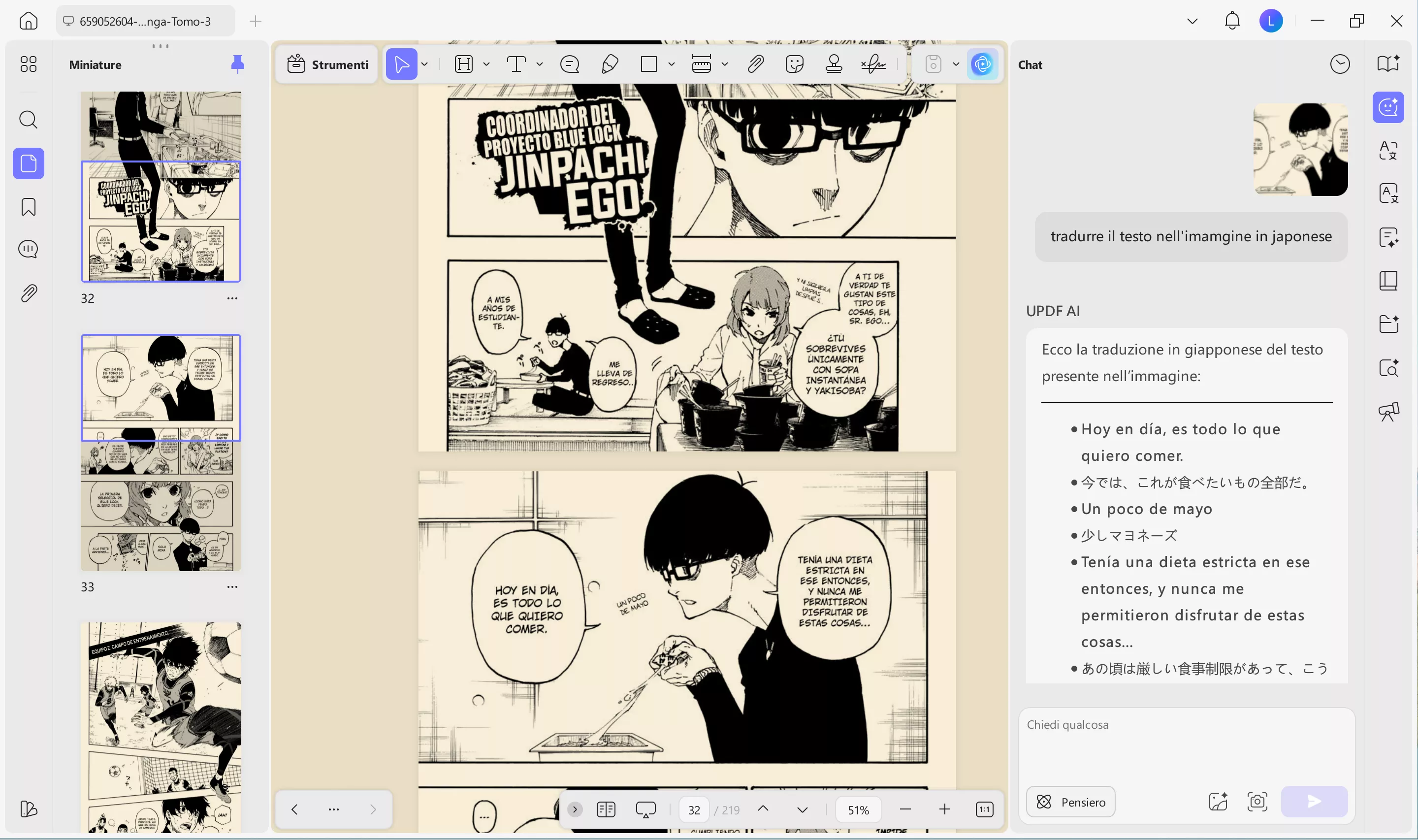Toggle 1:1 actual size zoom
1418x840 pixels.
[x=984, y=809]
